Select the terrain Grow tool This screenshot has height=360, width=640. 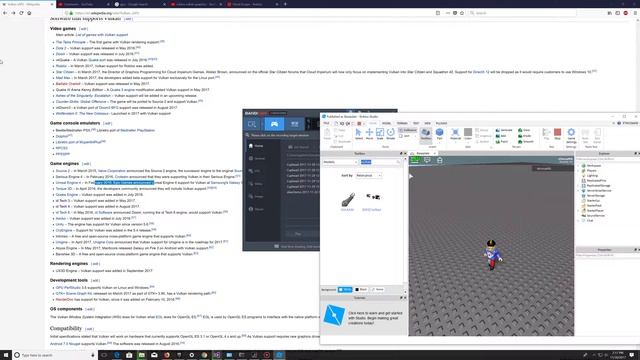pyautogui.click(x=524, y=130)
